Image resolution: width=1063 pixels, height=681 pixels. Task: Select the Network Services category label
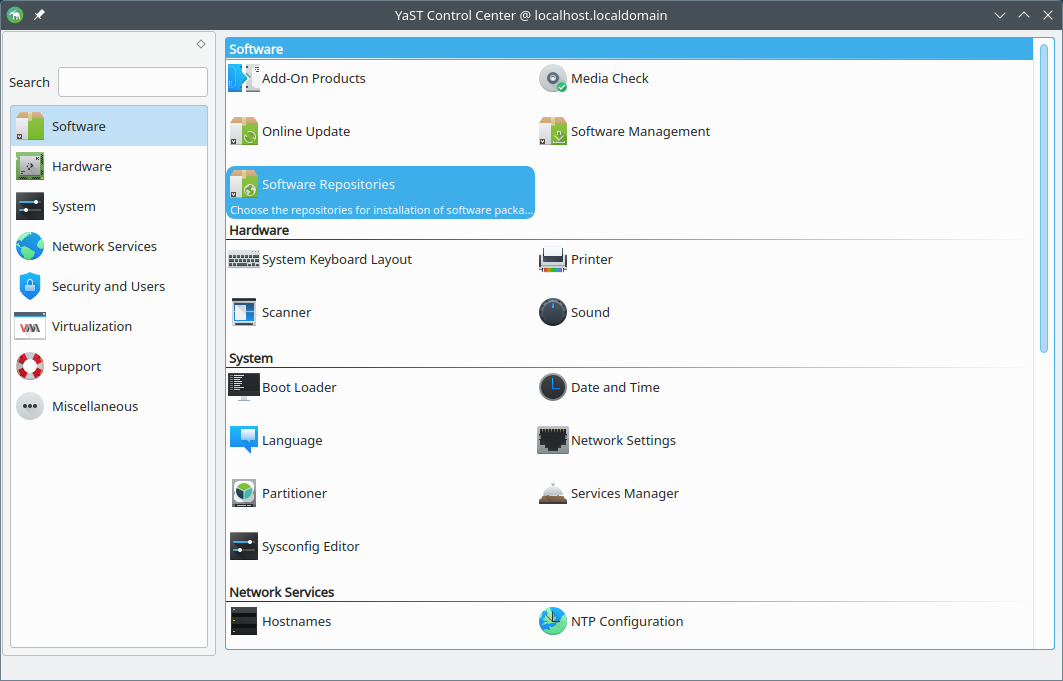click(x=104, y=246)
